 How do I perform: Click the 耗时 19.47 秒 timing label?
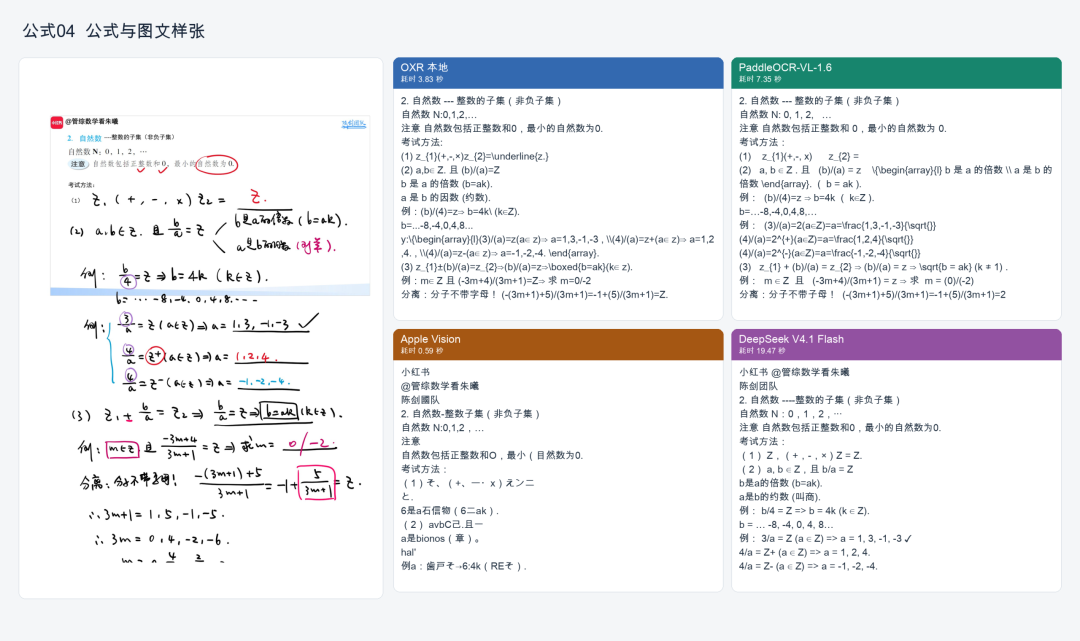pos(762,351)
